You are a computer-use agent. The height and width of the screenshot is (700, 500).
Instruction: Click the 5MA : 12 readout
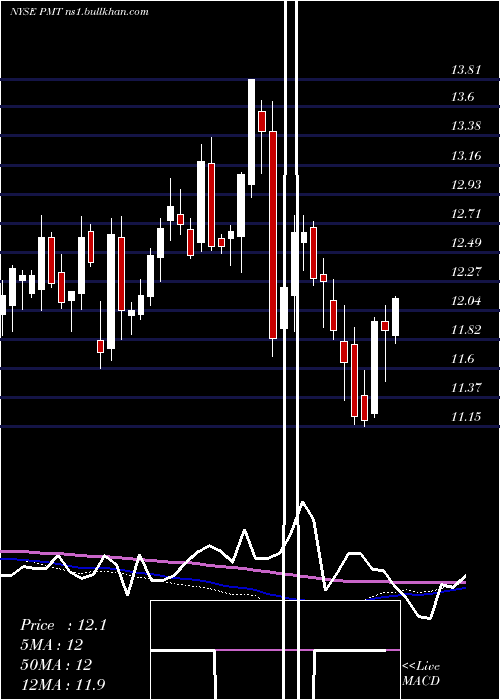click(51, 645)
